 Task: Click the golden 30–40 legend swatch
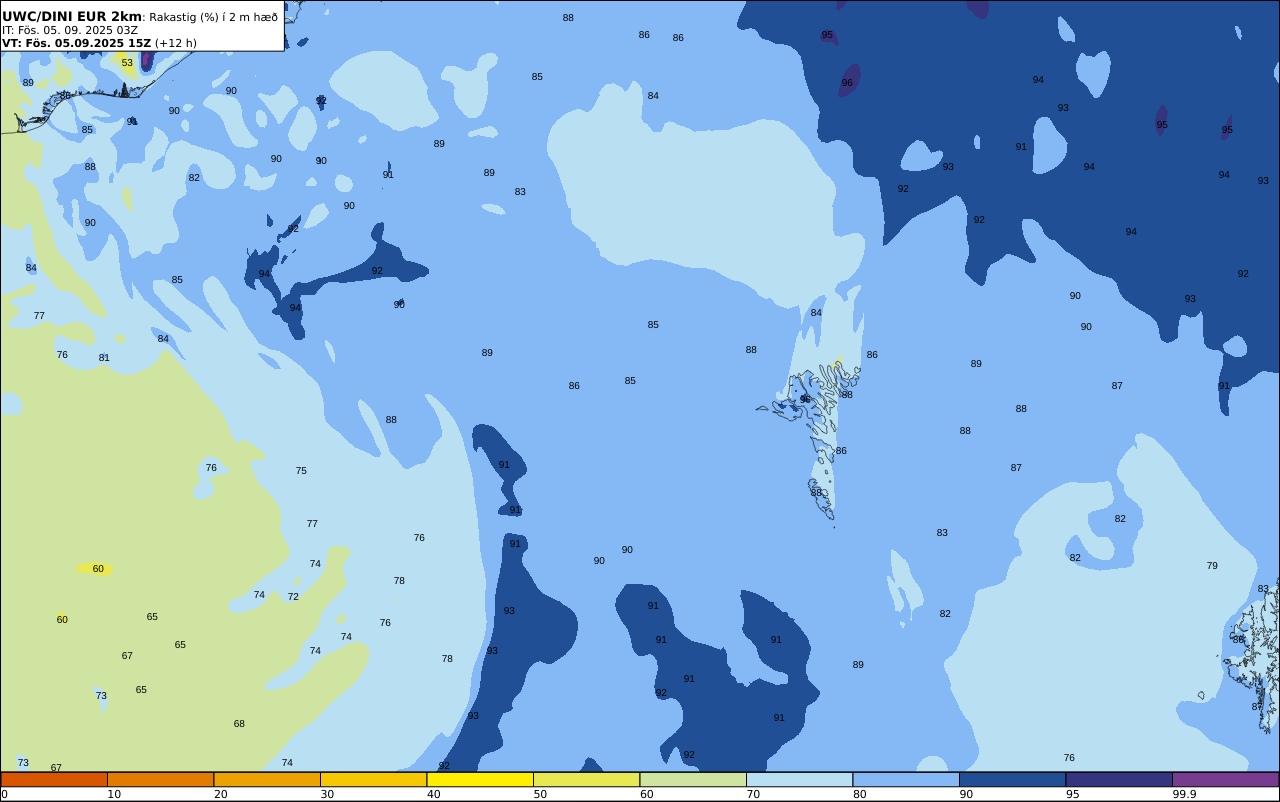click(373, 779)
